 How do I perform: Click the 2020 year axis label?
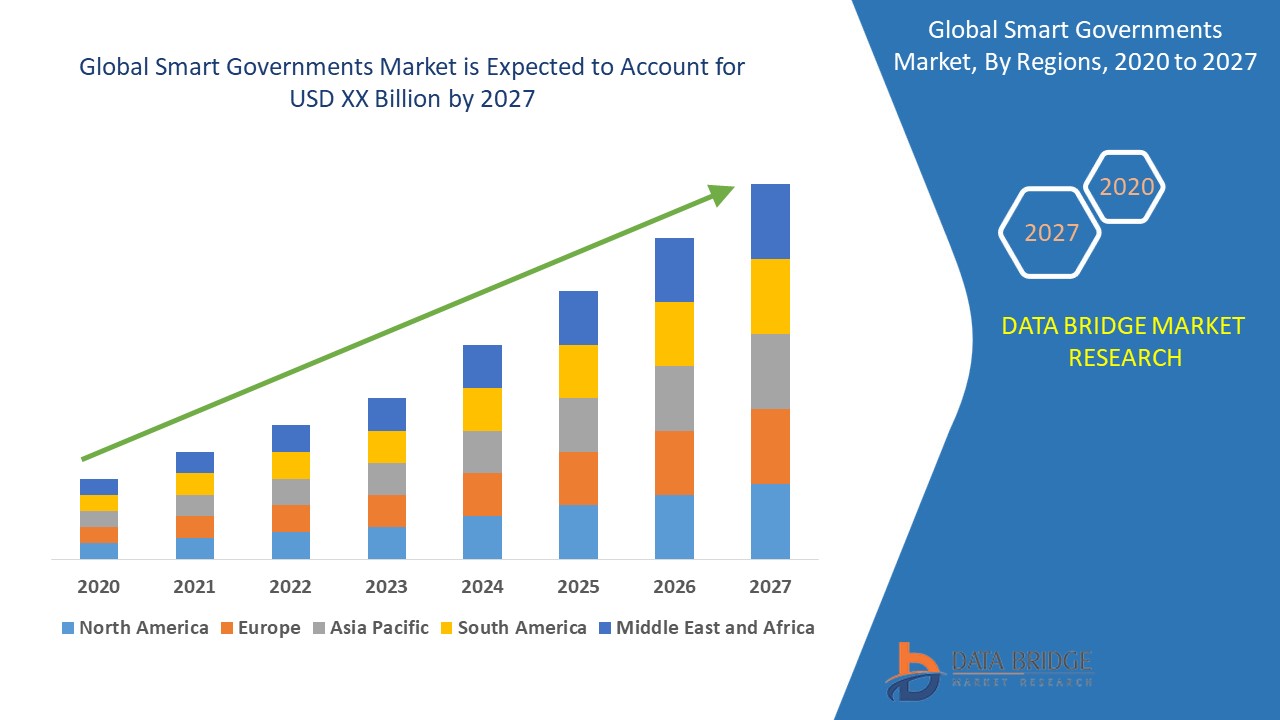point(99,587)
